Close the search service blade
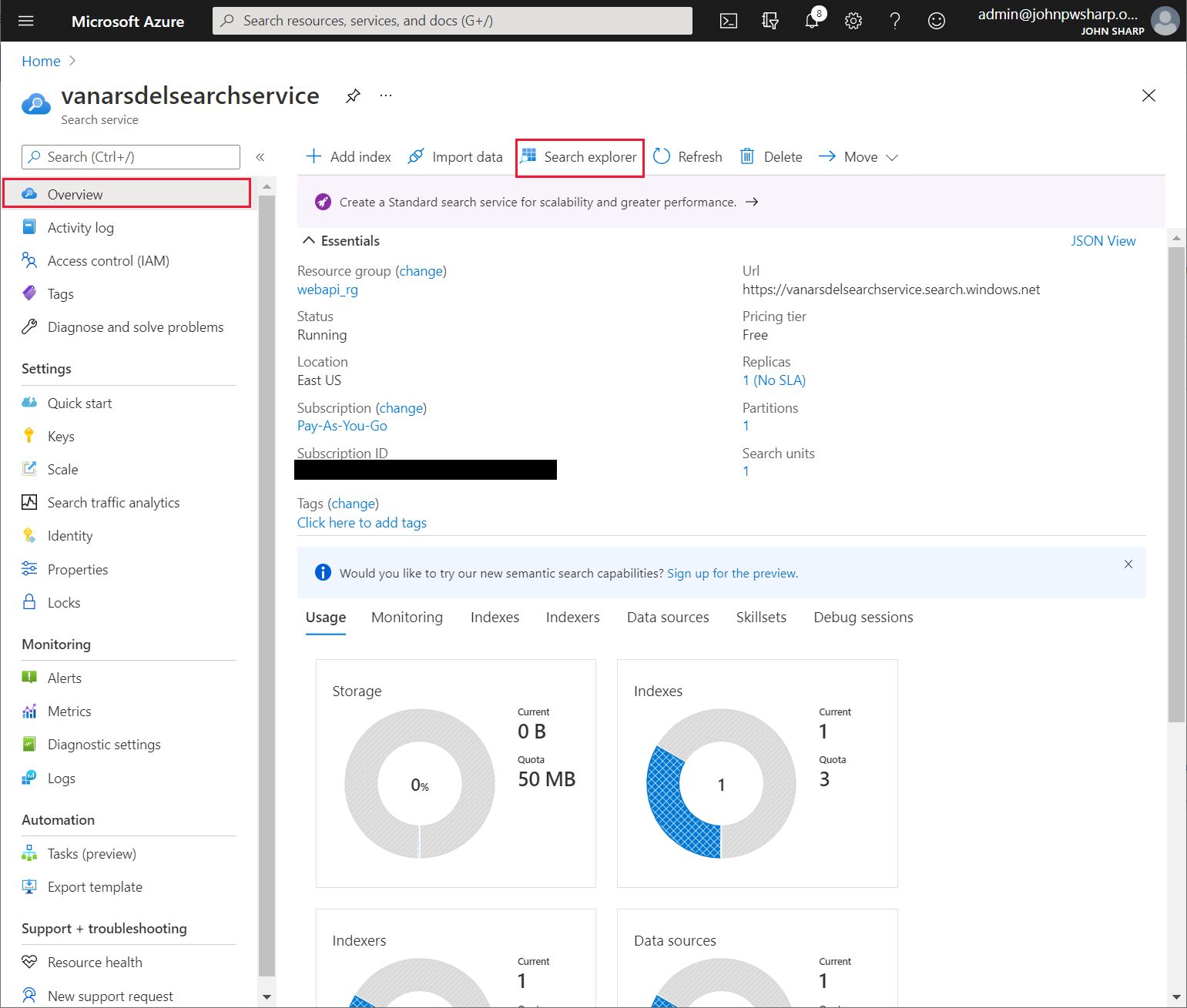Viewport: 1187px width, 1008px height. coord(1148,95)
